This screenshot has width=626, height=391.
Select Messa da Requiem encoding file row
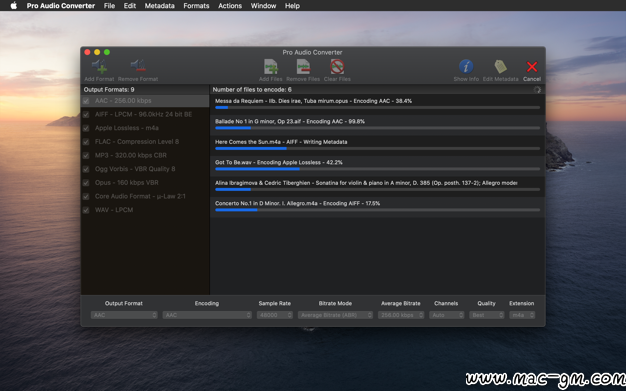point(377,104)
